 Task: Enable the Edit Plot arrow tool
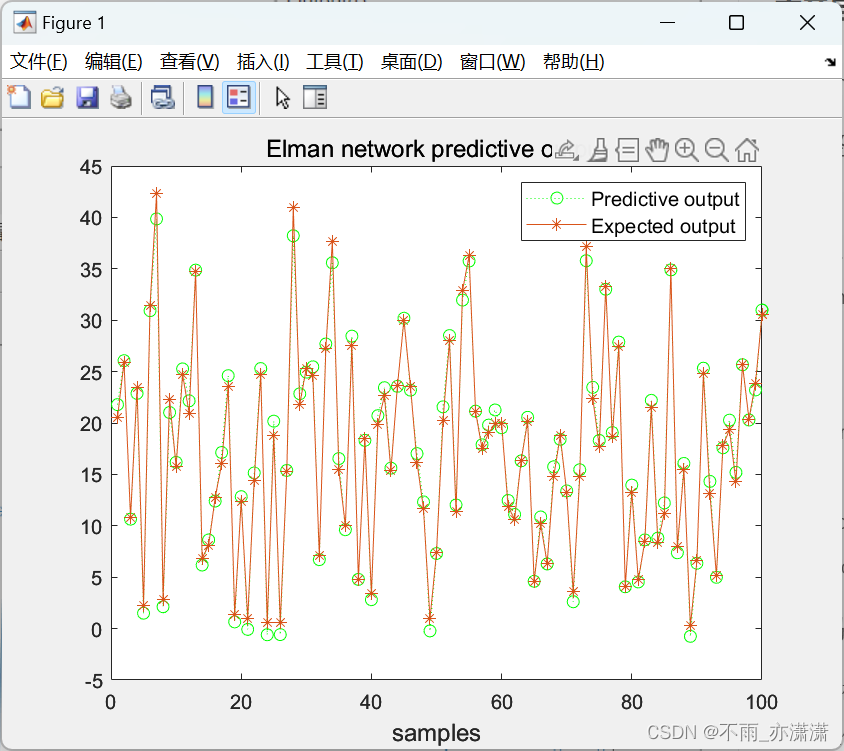coord(283,97)
